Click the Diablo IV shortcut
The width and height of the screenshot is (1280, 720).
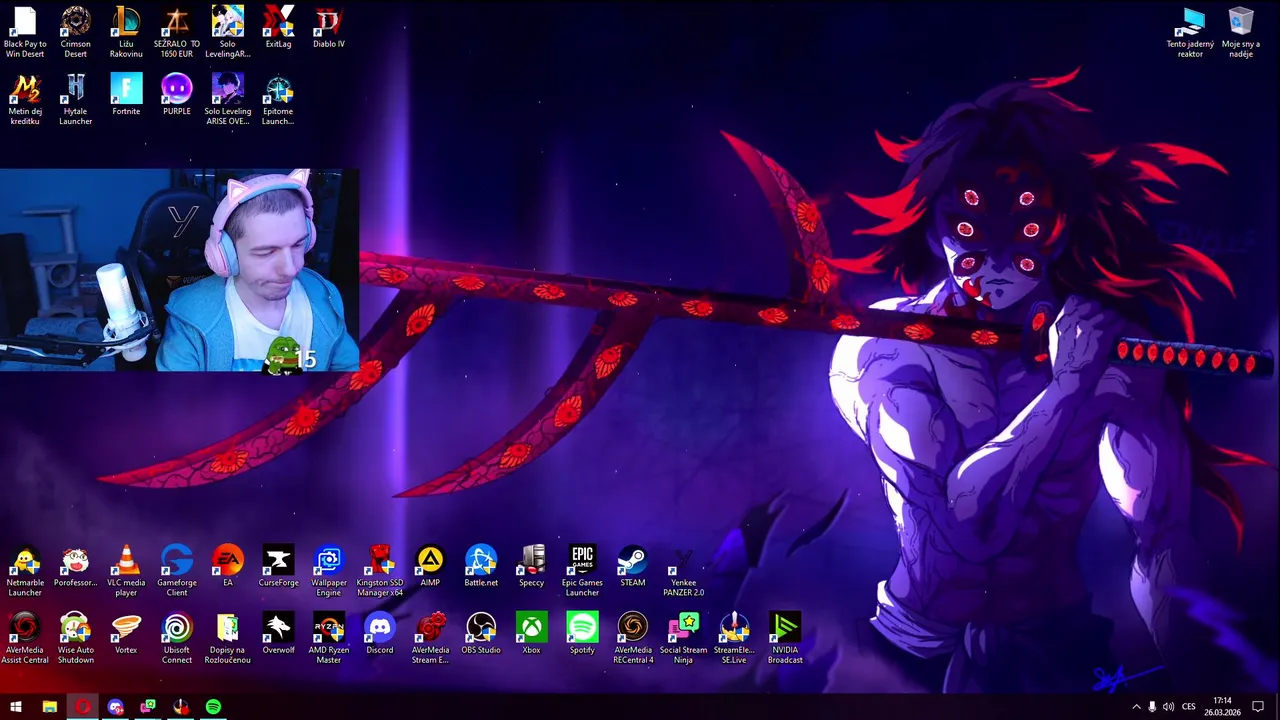pyautogui.click(x=328, y=27)
